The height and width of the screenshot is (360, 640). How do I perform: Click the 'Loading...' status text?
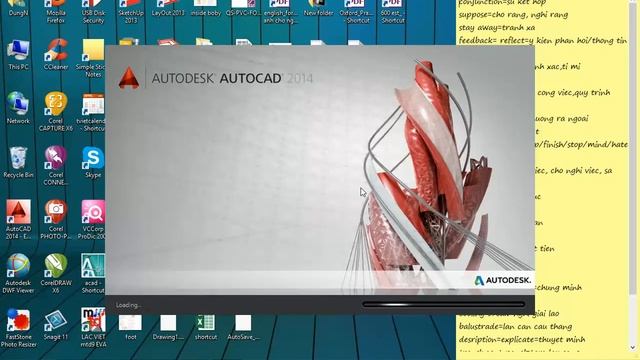tap(128, 305)
